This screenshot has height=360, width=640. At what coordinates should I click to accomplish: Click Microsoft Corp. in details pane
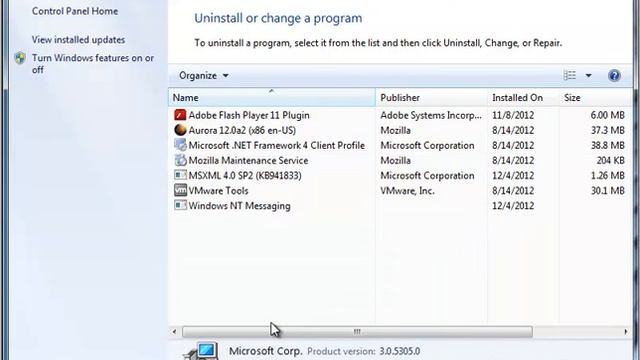pos(265,351)
